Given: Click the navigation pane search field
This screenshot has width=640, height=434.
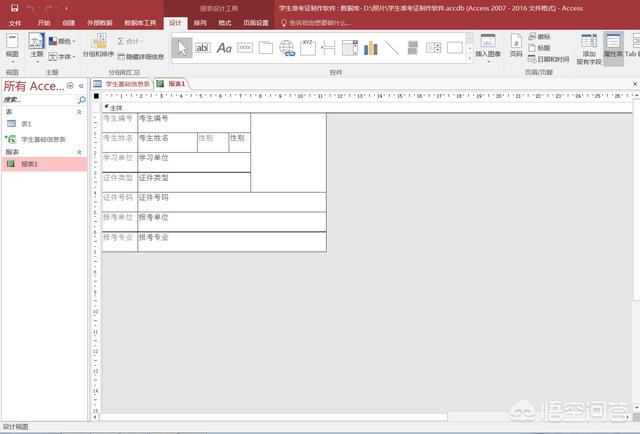Looking at the screenshot, I should point(40,100).
